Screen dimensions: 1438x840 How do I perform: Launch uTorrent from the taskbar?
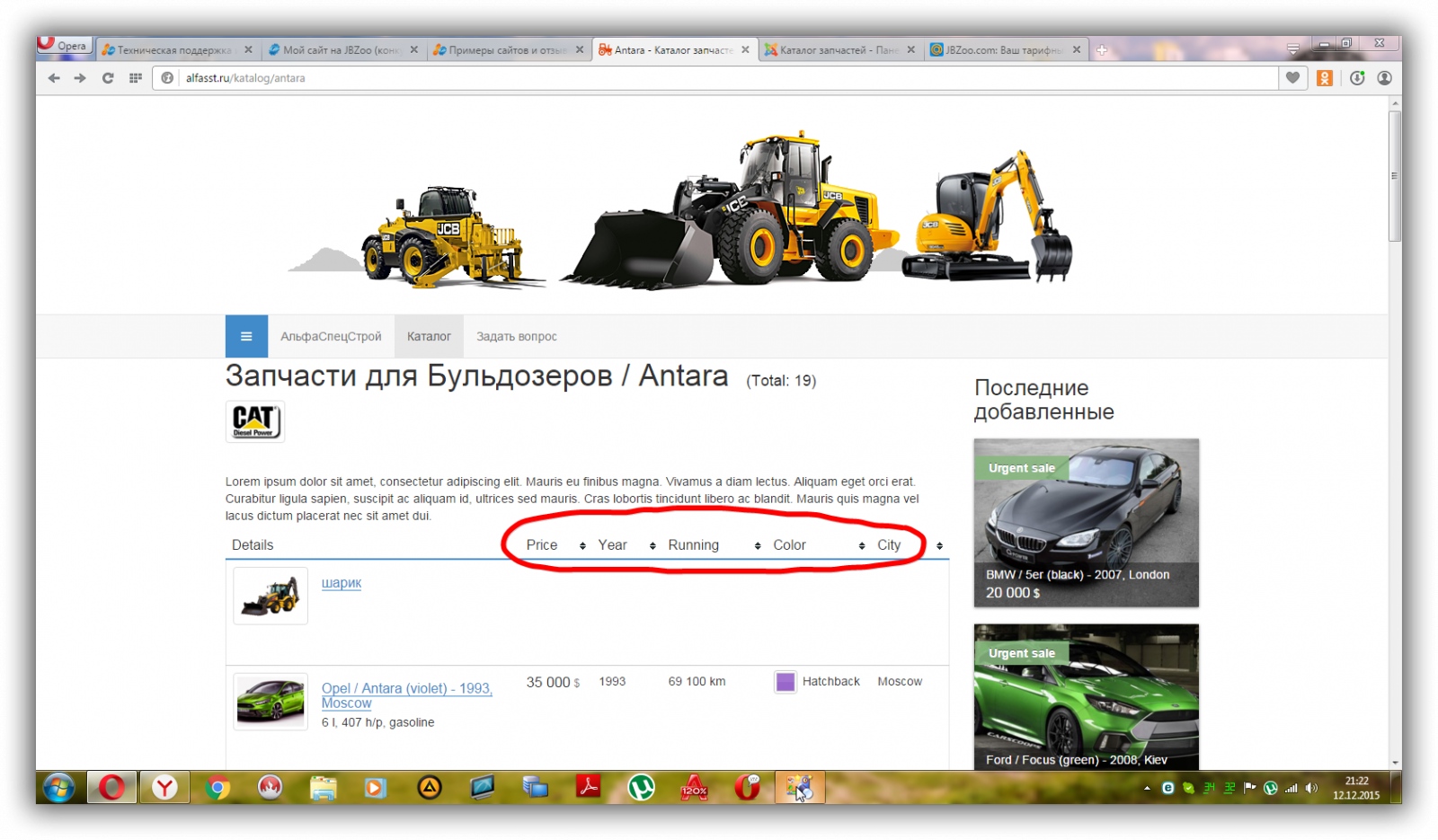(x=641, y=788)
